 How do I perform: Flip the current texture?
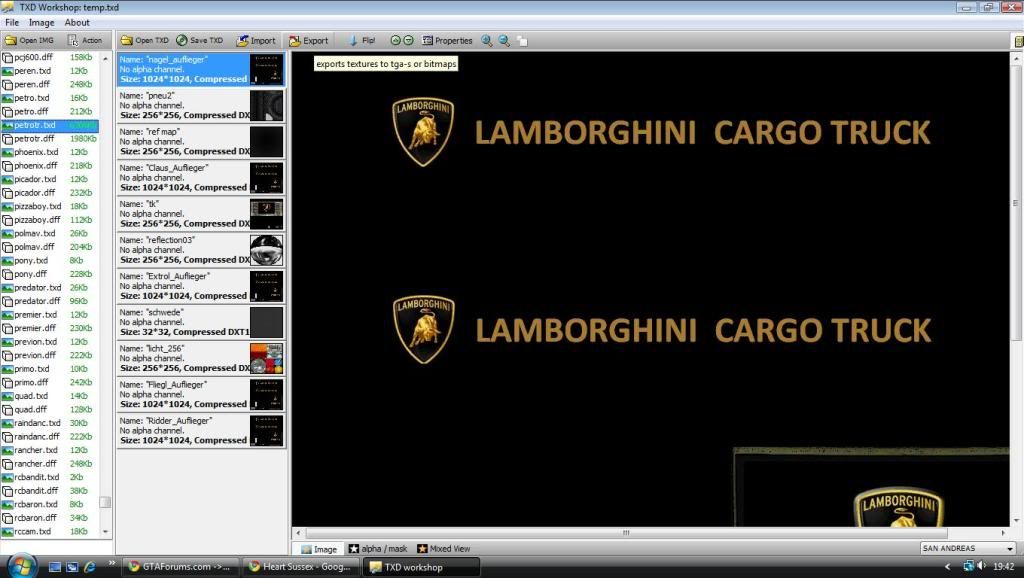(362, 40)
